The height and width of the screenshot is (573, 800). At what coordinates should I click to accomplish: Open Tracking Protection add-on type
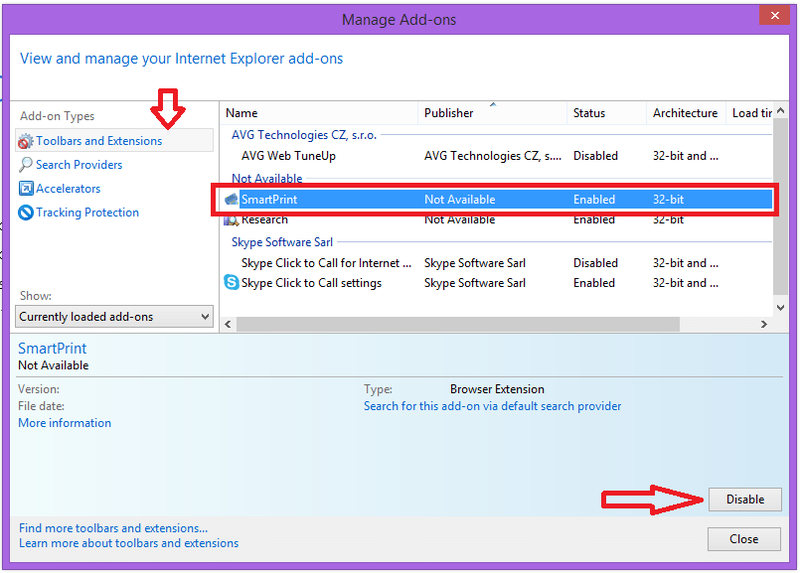[87, 212]
